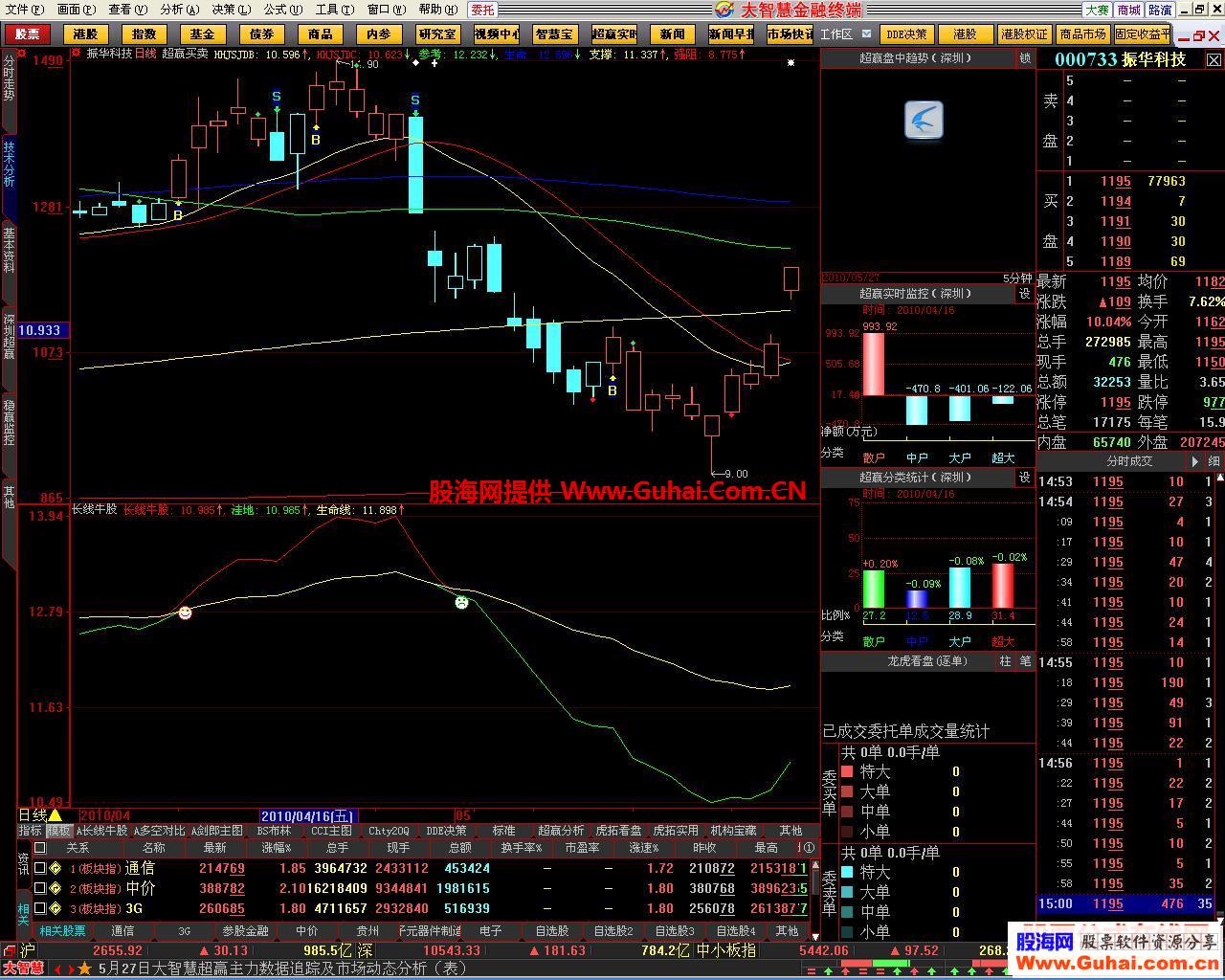1225x980 pixels.
Task: Click the 15:00 highlighted trade row
Action: pos(1126,903)
